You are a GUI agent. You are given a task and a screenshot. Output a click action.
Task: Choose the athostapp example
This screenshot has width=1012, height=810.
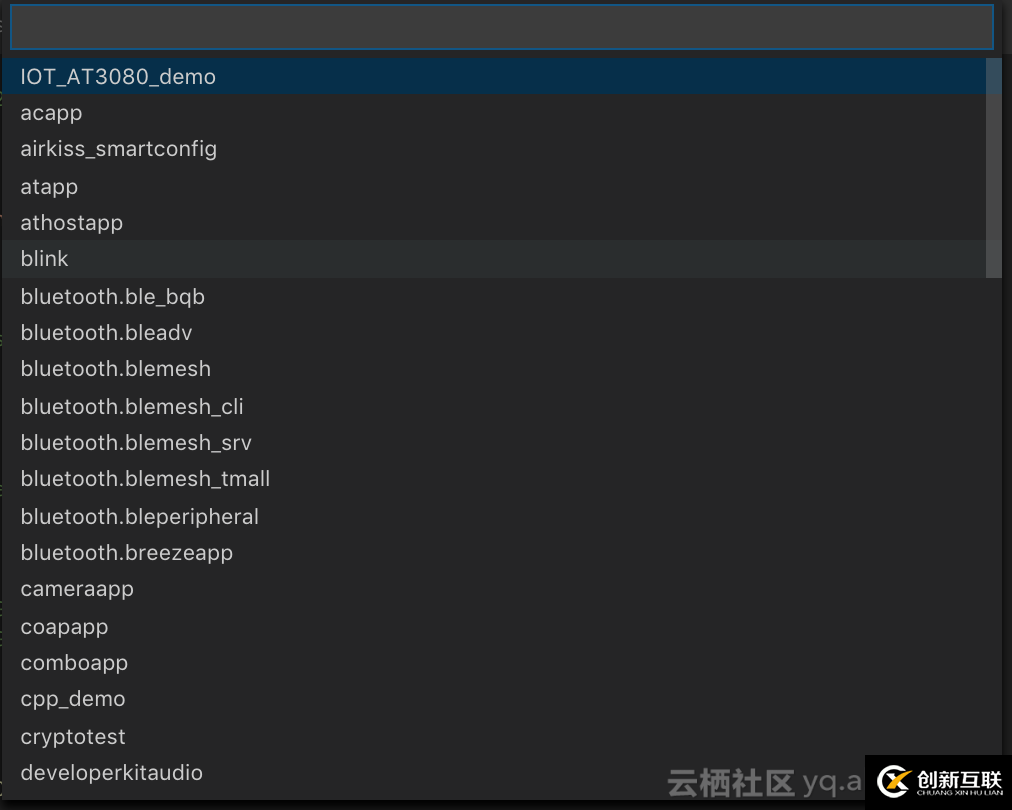71,222
